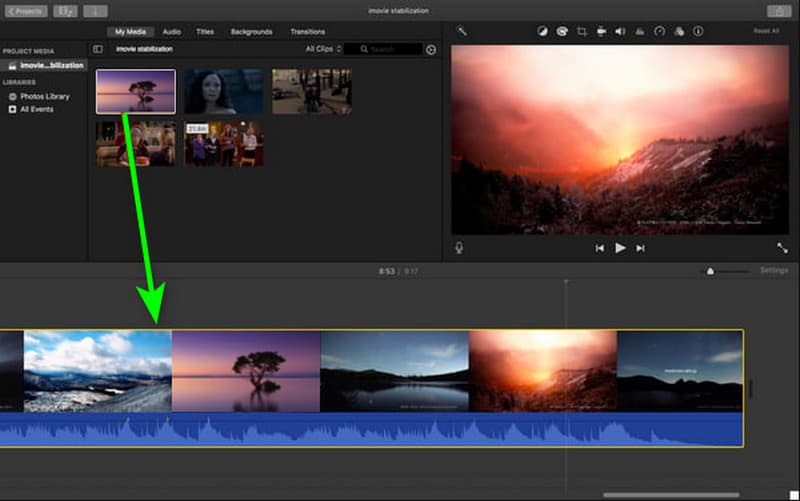Viewport: 800px width, 501px height.
Task: Open the volume speaker tool
Action: click(620, 32)
